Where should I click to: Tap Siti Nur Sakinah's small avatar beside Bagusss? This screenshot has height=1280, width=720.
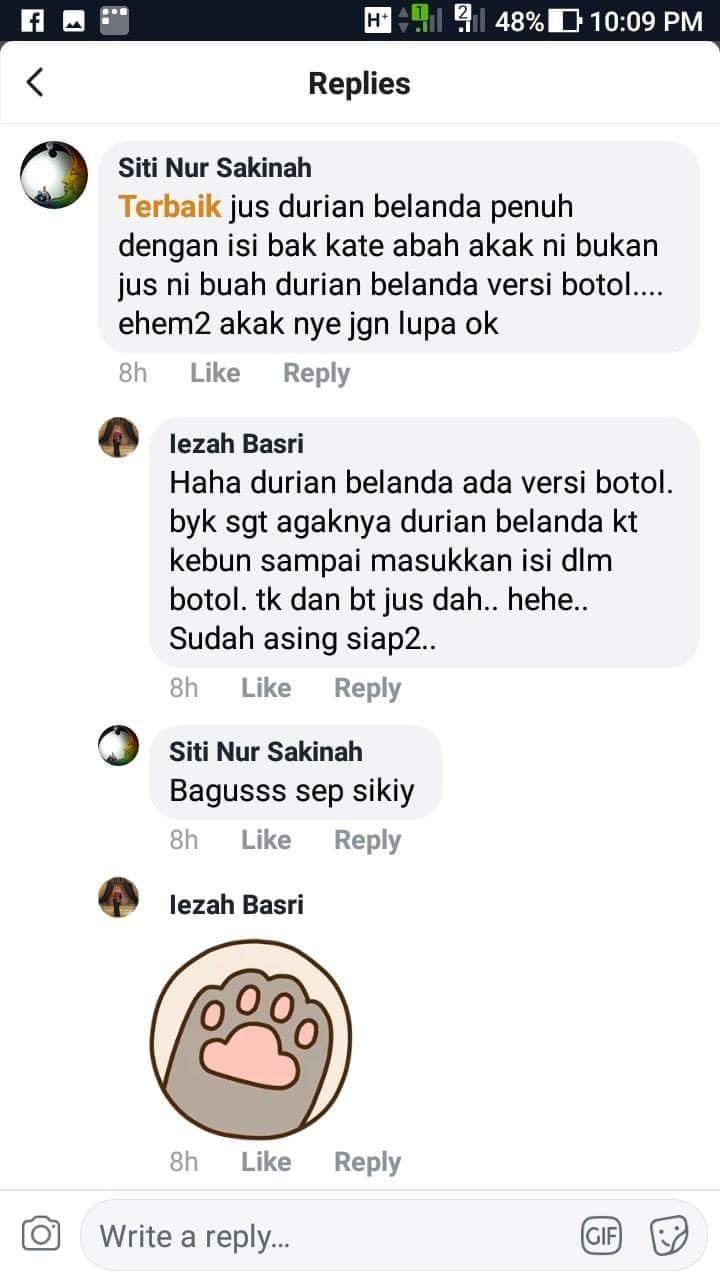(118, 745)
